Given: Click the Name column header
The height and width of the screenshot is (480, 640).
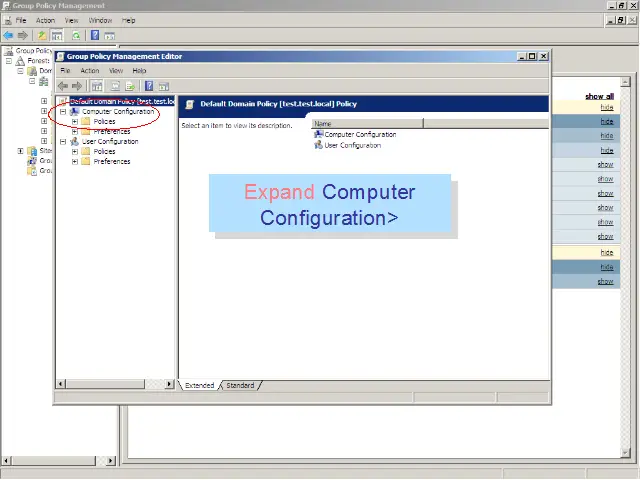Looking at the screenshot, I should point(367,123).
